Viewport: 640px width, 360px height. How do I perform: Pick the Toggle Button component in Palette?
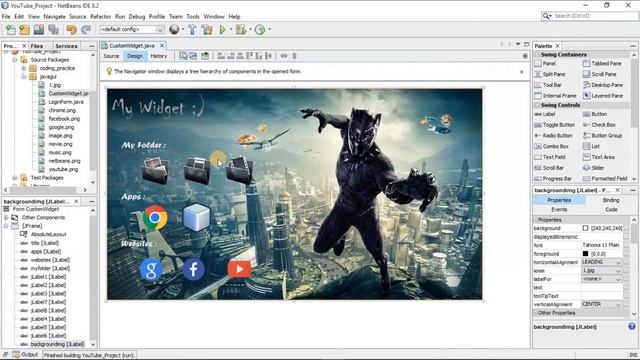(x=554, y=125)
